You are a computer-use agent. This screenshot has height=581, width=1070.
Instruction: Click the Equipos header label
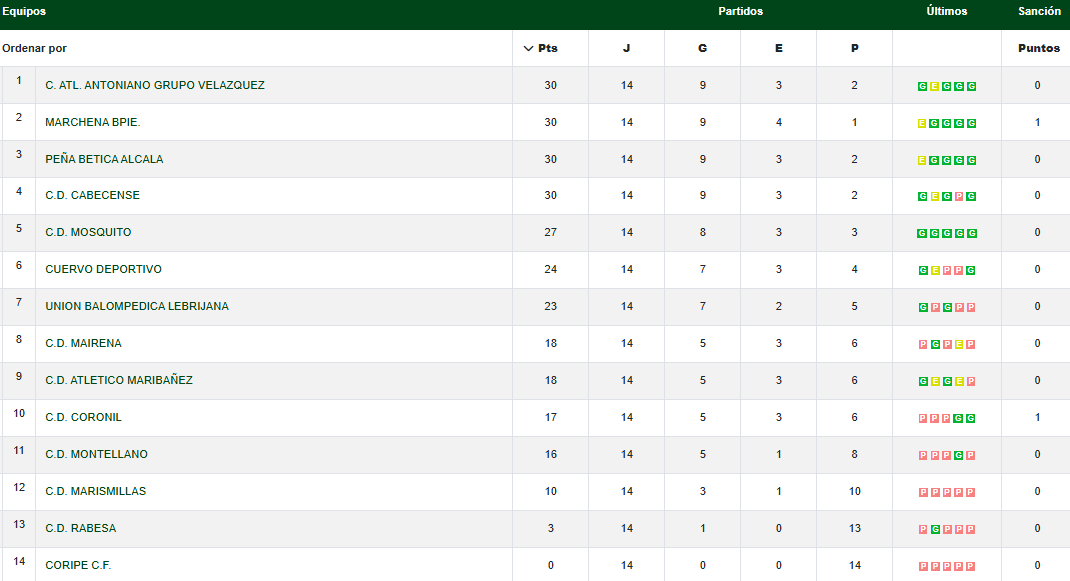pyautogui.click(x=24, y=12)
